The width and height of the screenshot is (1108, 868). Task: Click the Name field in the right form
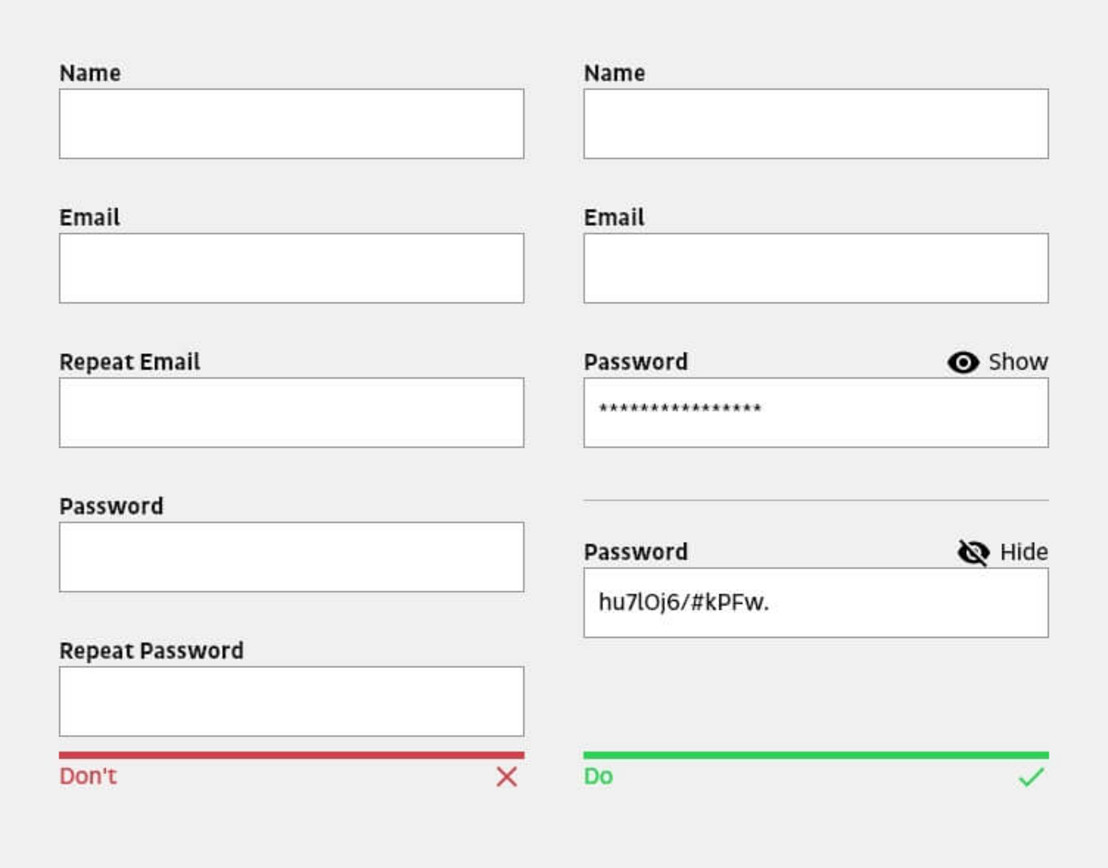[815, 124]
